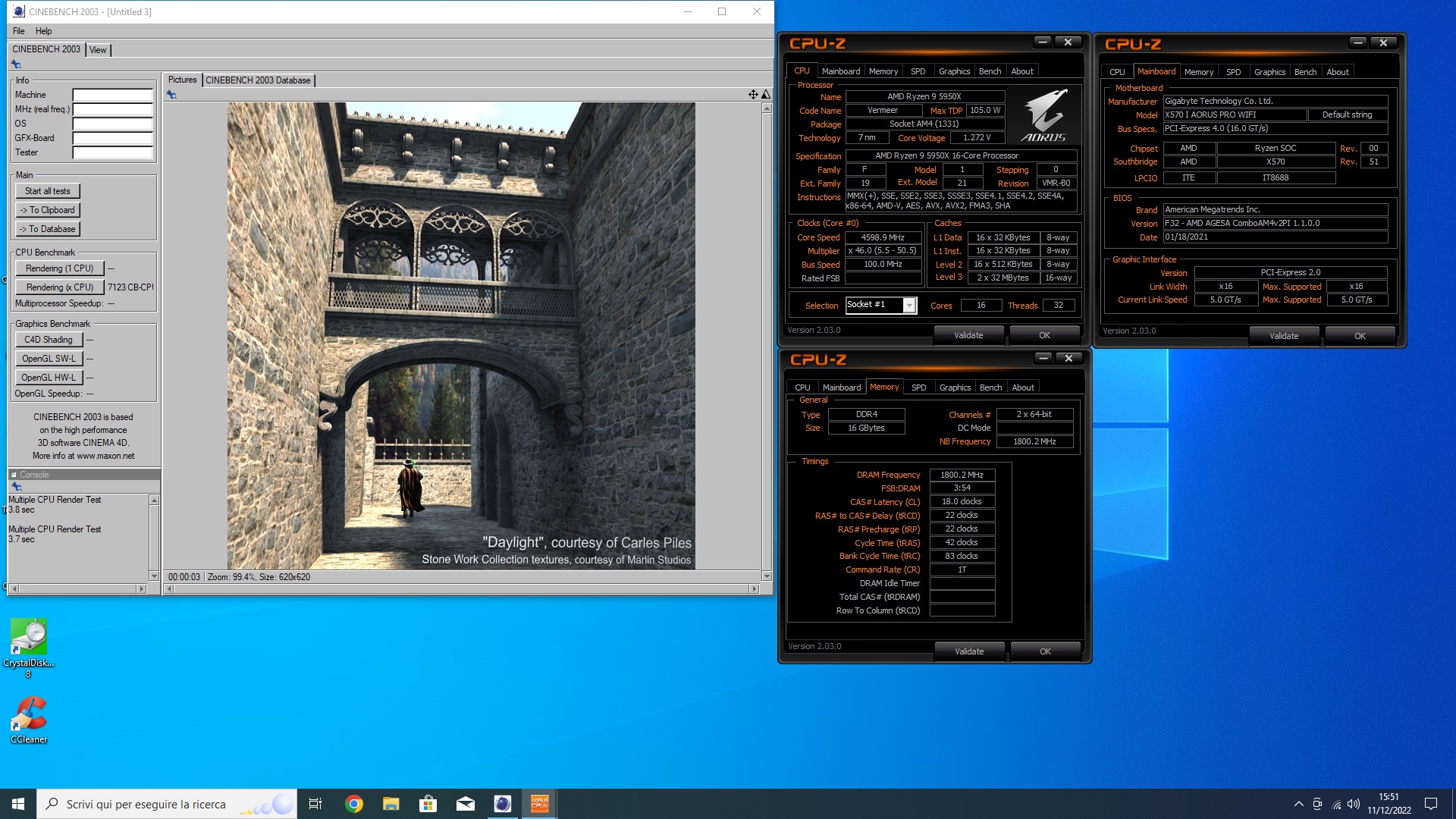Click the picture viewer move cross icon
Image resolution: width=1456 pixels, height=819 pixels.
753,95
